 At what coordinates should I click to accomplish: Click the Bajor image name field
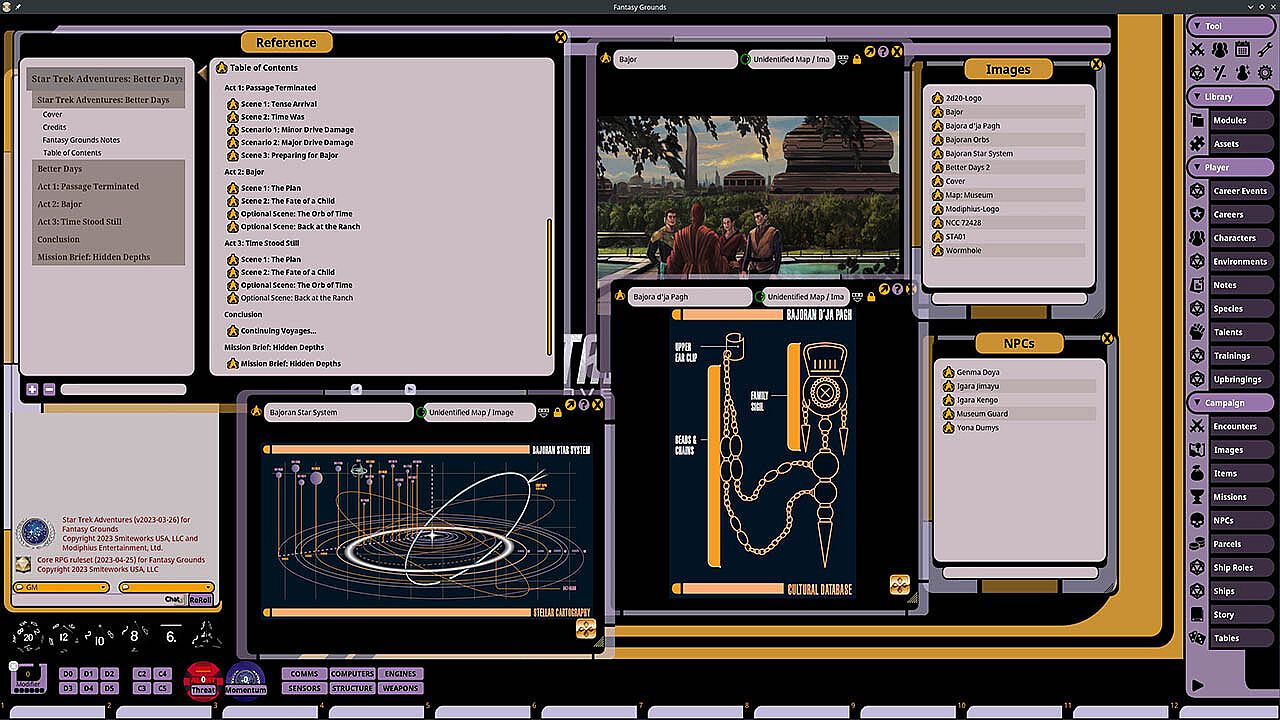point(675,59)
